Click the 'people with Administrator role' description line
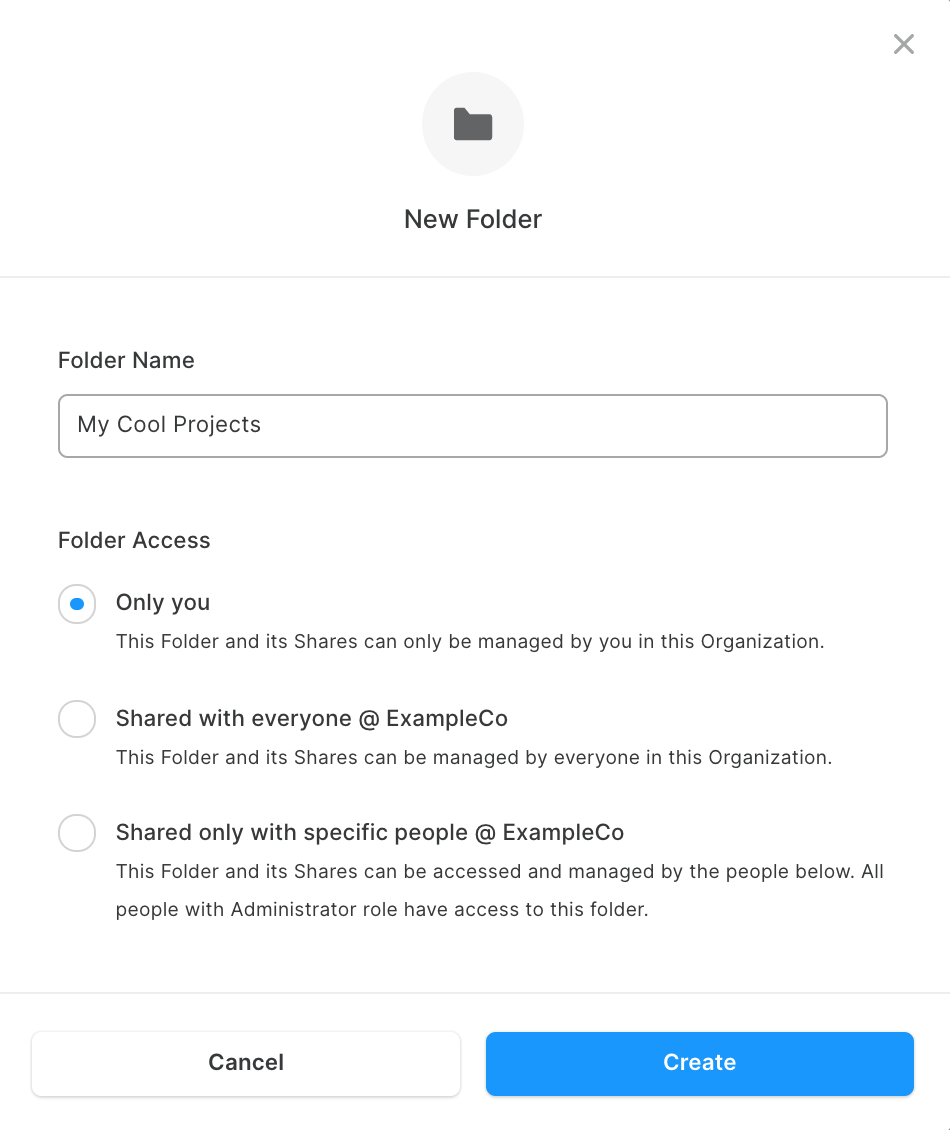 pyautogui.click(x=382, y=909)
